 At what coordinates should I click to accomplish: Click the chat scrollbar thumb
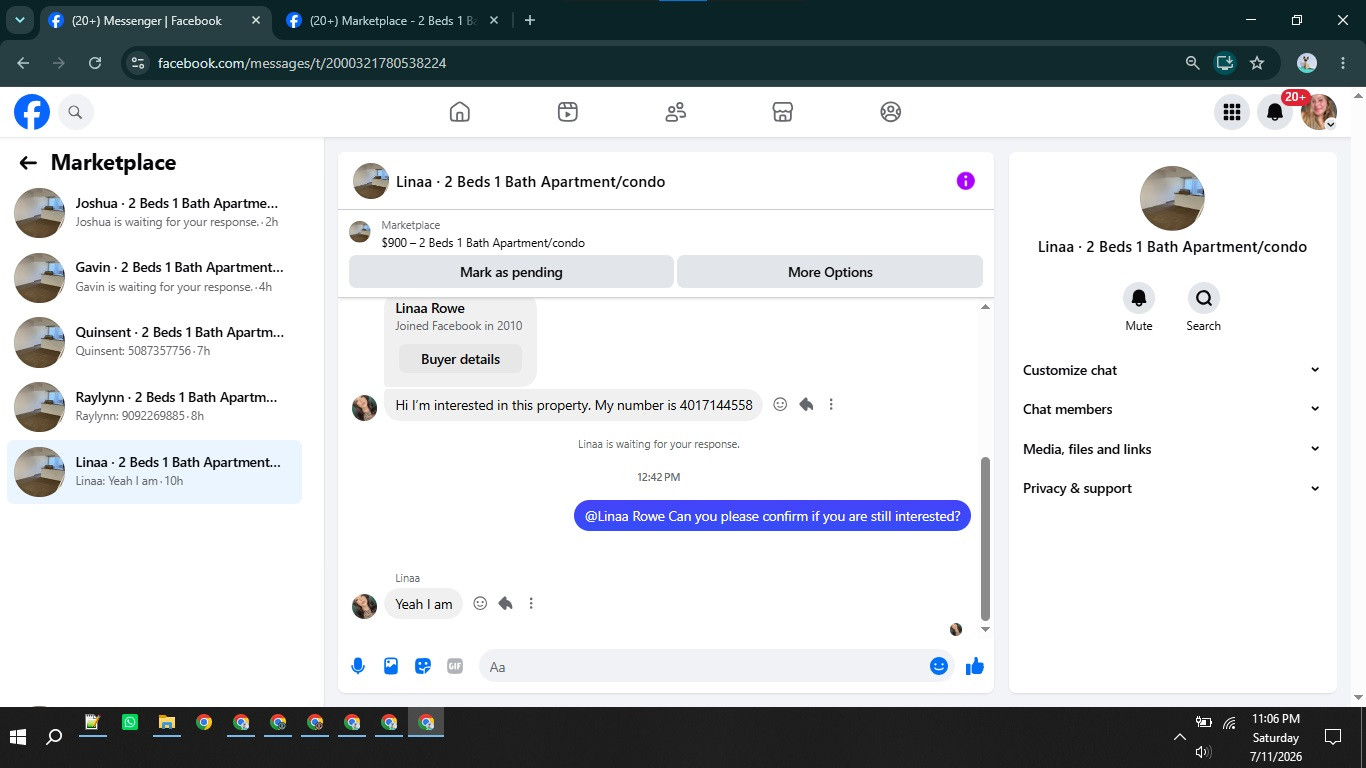pyautogui.click(x=985, y=539)
